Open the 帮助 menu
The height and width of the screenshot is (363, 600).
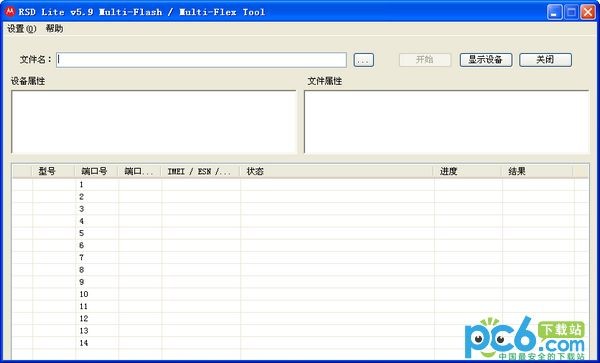54,29
